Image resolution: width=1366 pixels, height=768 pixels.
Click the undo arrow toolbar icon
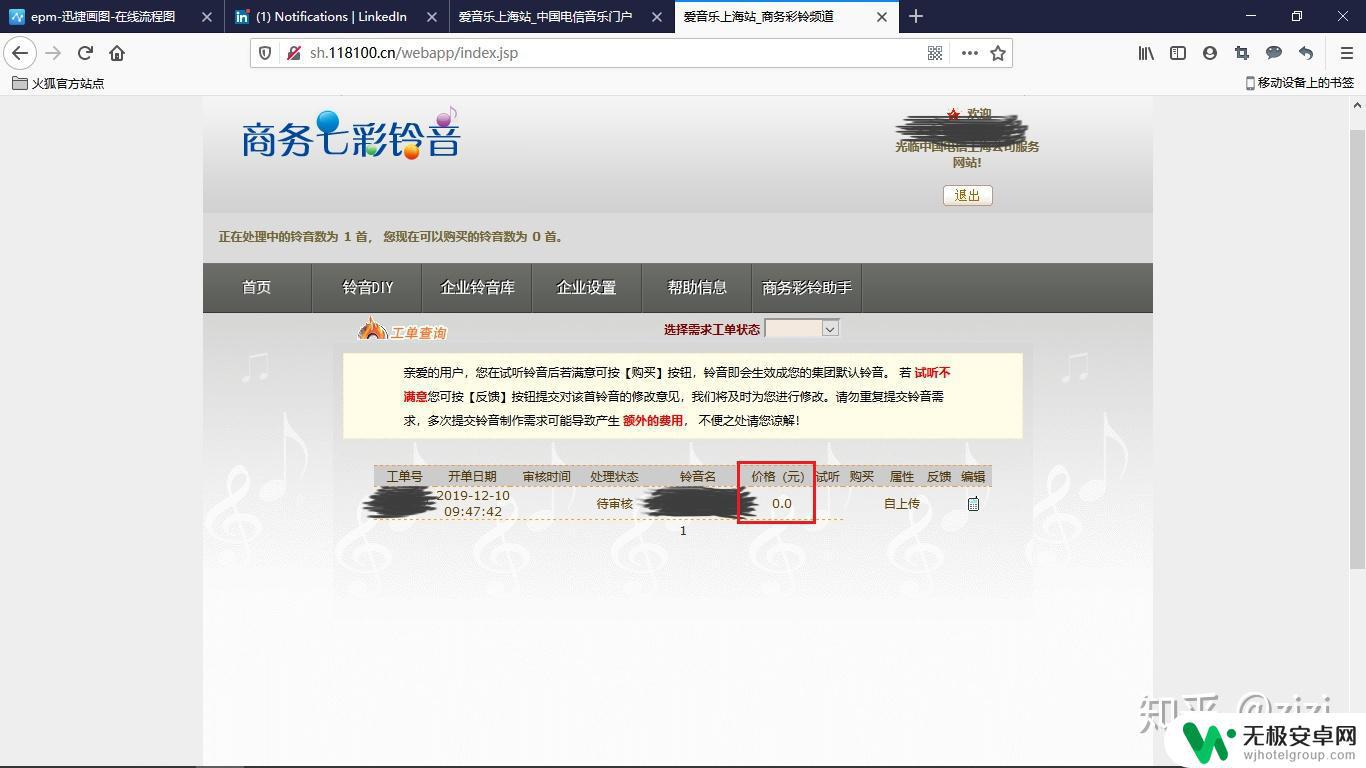1306,53
